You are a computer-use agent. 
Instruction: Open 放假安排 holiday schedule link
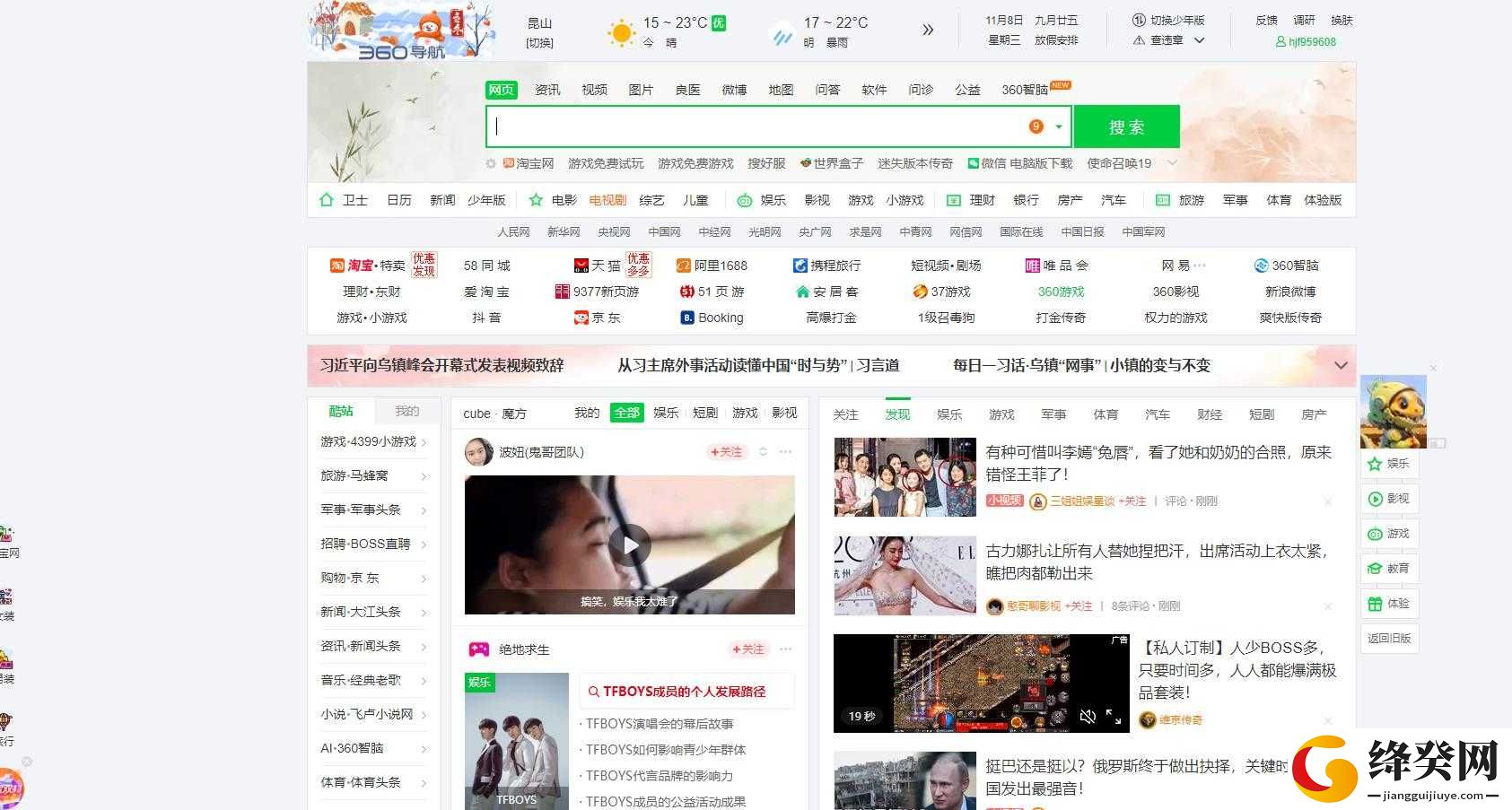pos(1056,40)
